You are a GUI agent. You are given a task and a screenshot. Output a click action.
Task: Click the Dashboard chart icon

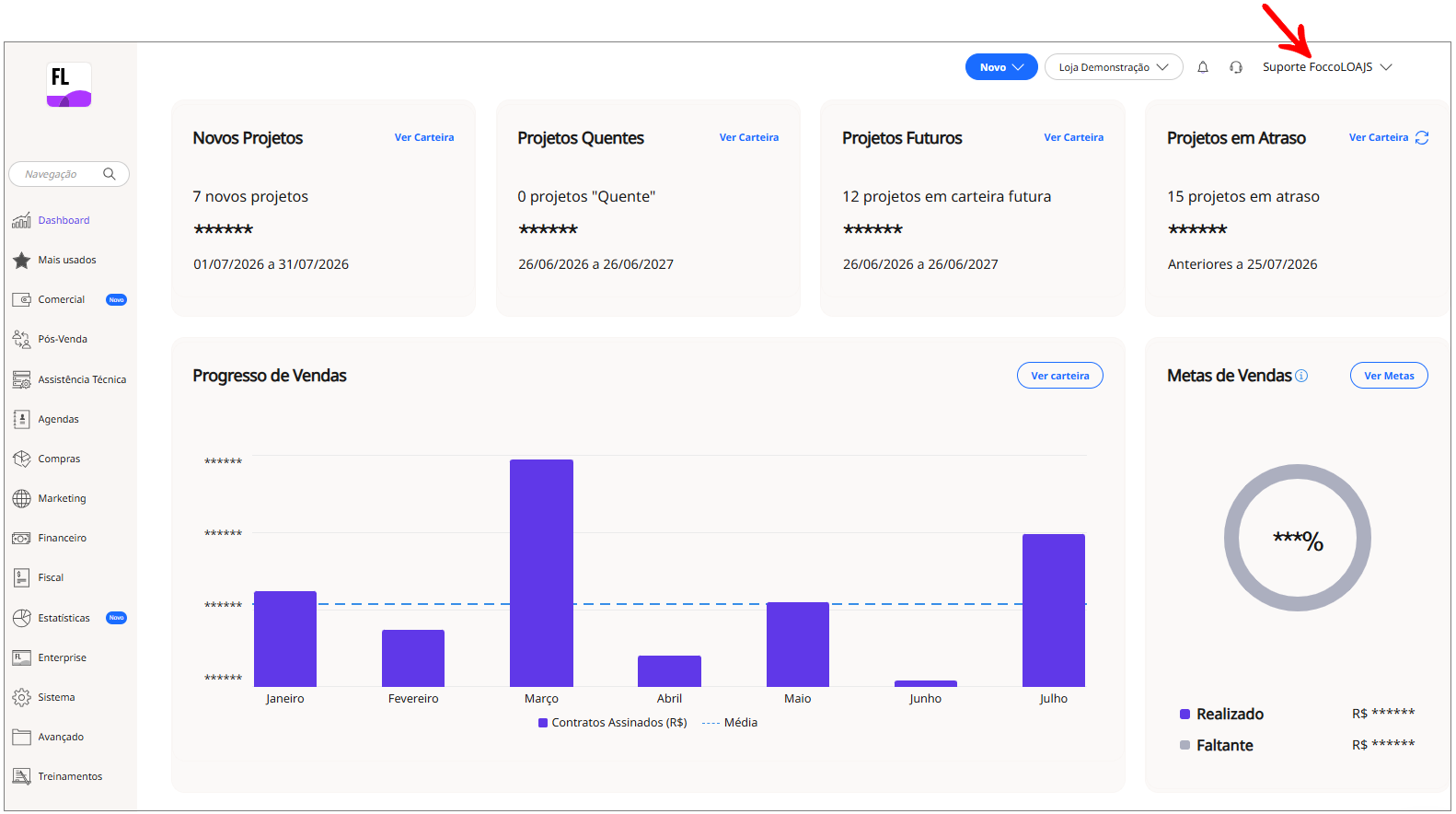point(21,220)
